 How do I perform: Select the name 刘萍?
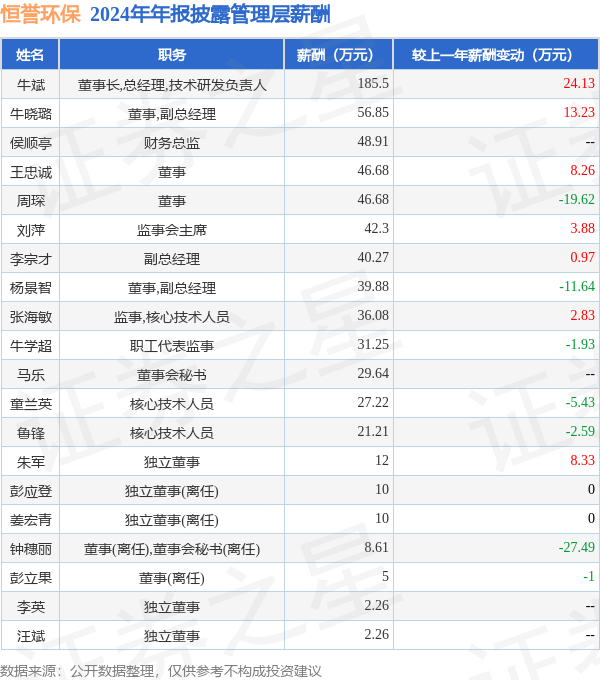[x=30, y=230]
